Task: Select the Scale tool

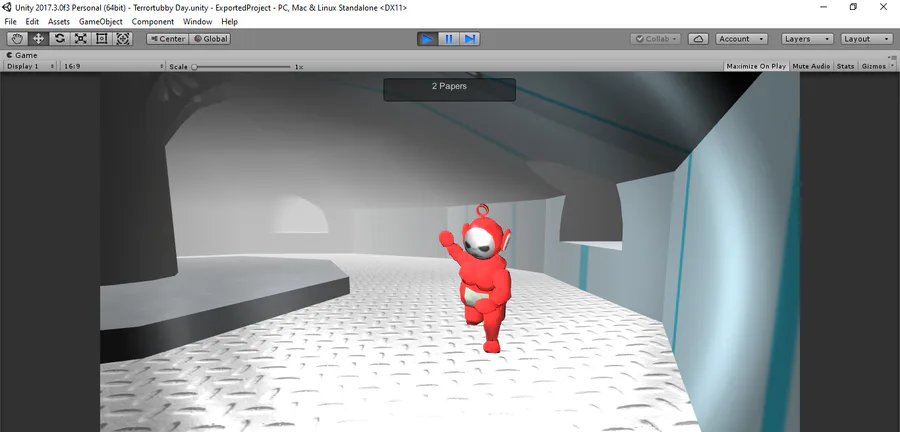Action: coord(81,39)
